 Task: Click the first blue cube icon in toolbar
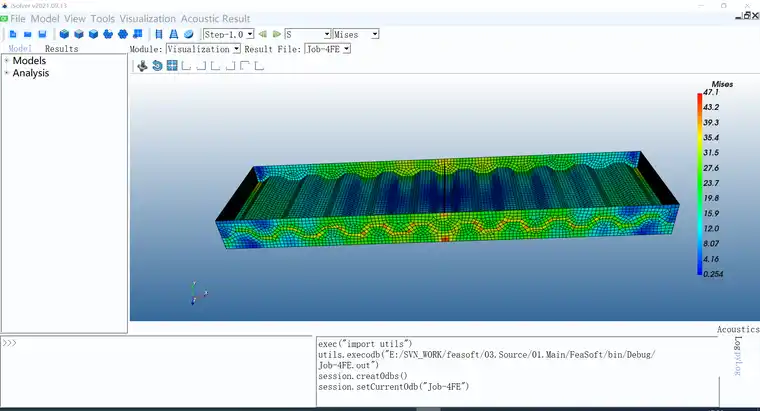tap(64, 34)
